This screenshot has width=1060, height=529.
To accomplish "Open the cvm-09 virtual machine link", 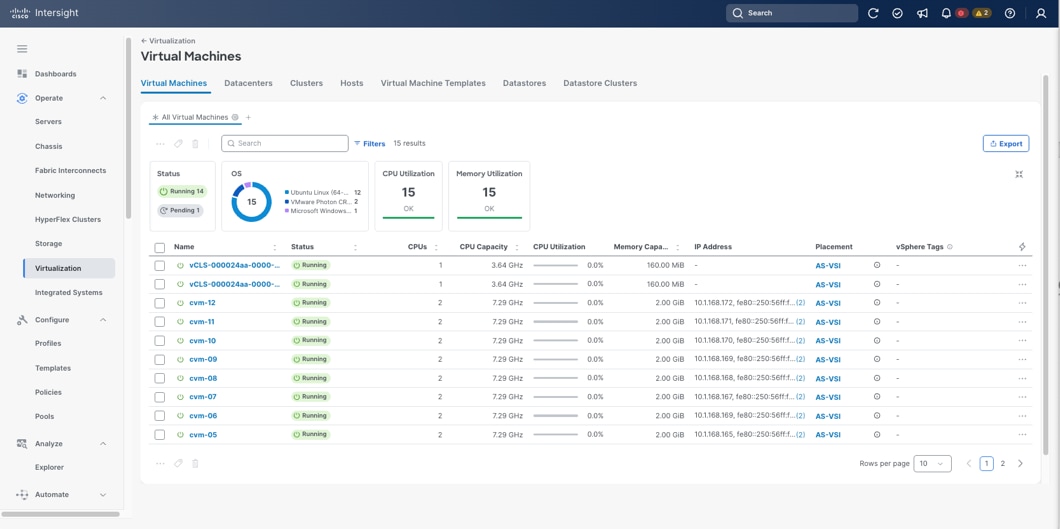I will point(203,359).
